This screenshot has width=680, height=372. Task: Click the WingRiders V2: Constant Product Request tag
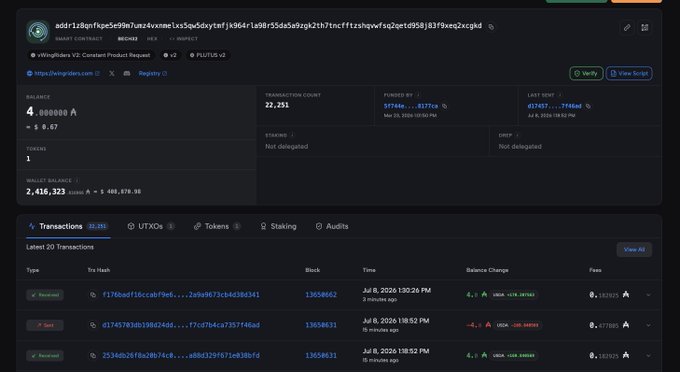[x=91, y=55]
